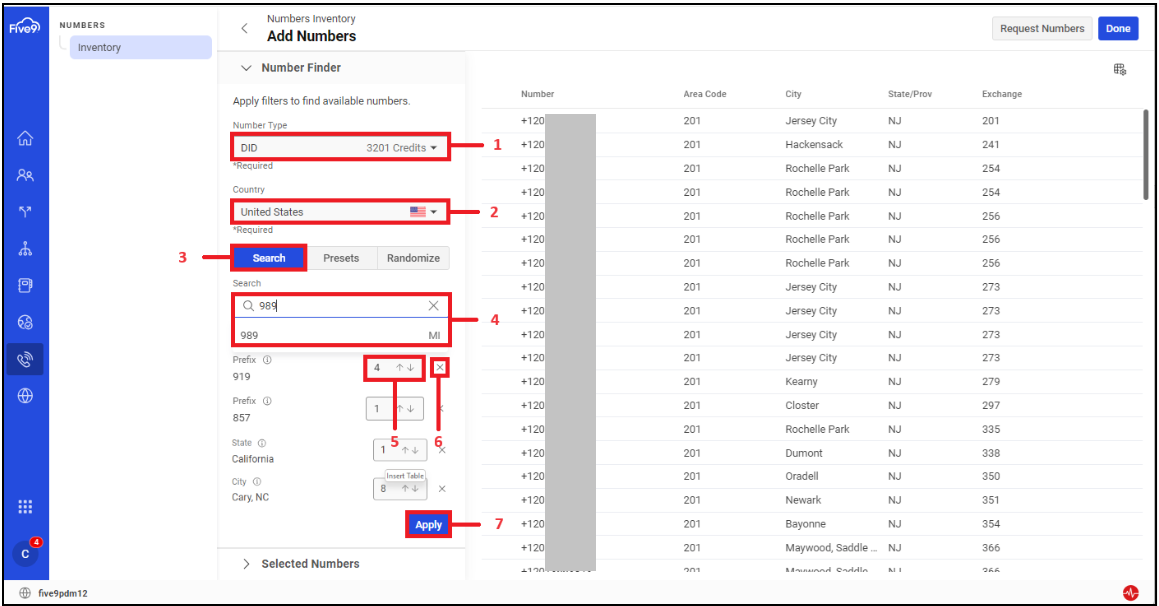Click the info icon next to City
The height and width of the screenshot is (606, 1159).
(x=257, y=481)
